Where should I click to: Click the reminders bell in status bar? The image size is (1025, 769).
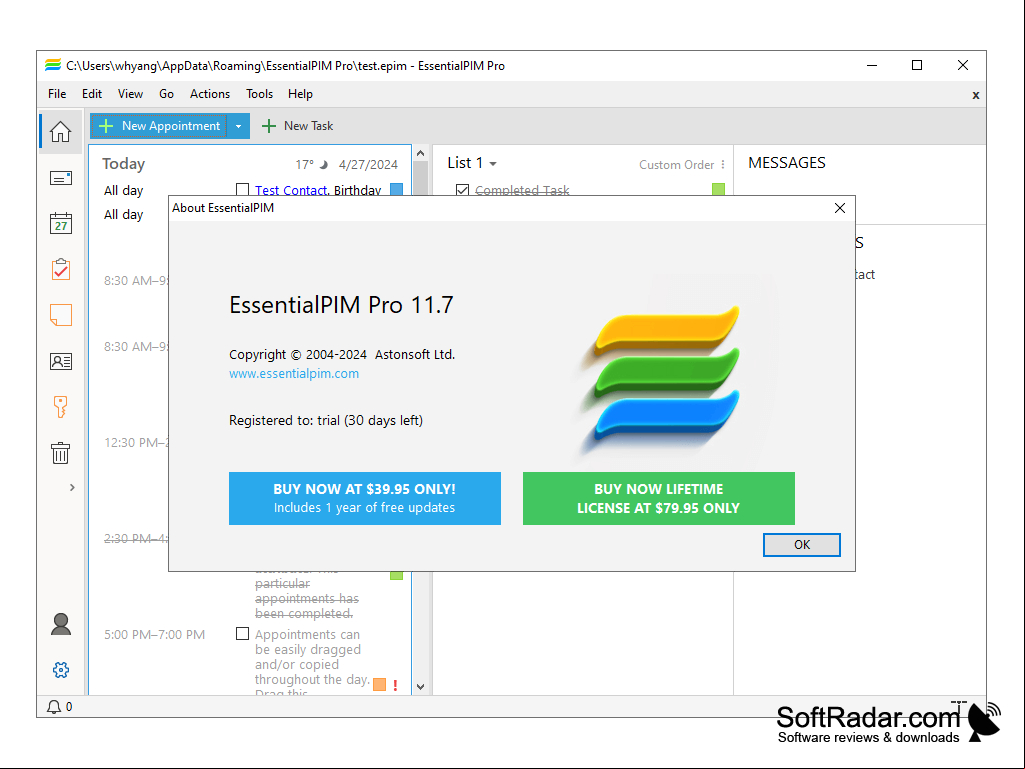click(54, 707)
